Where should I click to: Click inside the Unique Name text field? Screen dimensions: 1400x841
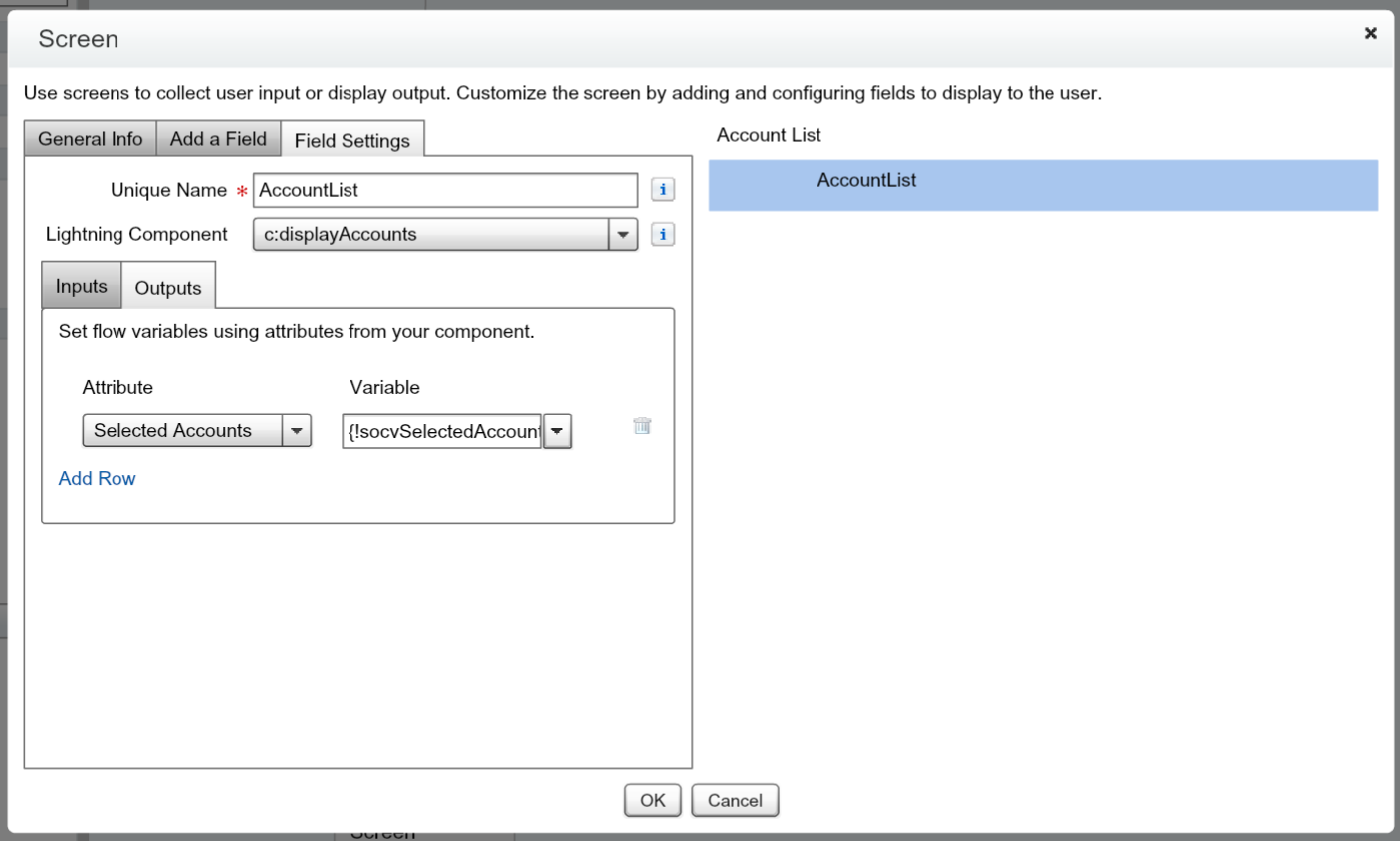[x=445, y=190]
